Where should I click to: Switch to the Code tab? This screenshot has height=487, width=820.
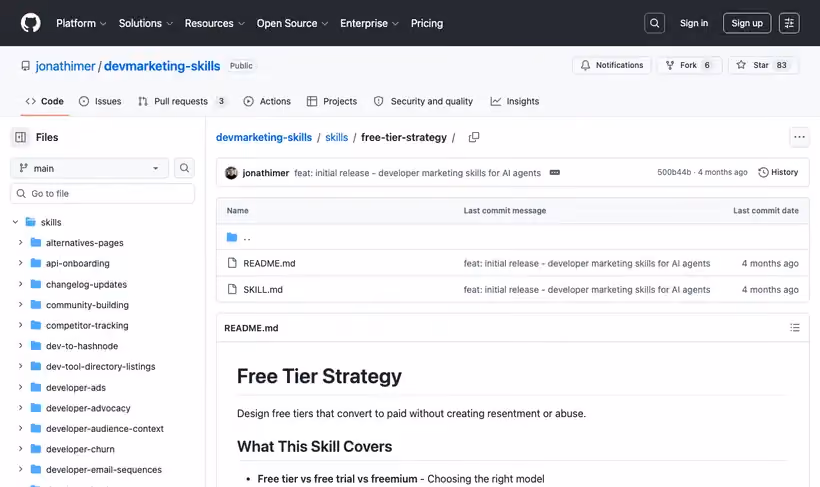click(44, 101)
